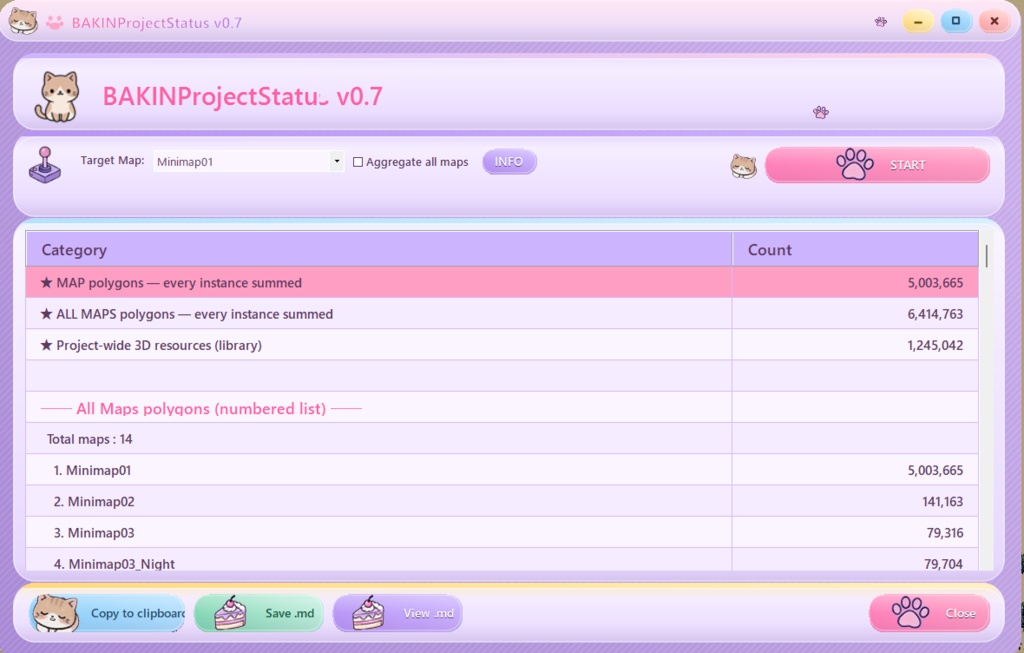Click the pink paw icon beside the window title
The height and width of the screenshot is (653, 1024).
(x=55, y=22)
